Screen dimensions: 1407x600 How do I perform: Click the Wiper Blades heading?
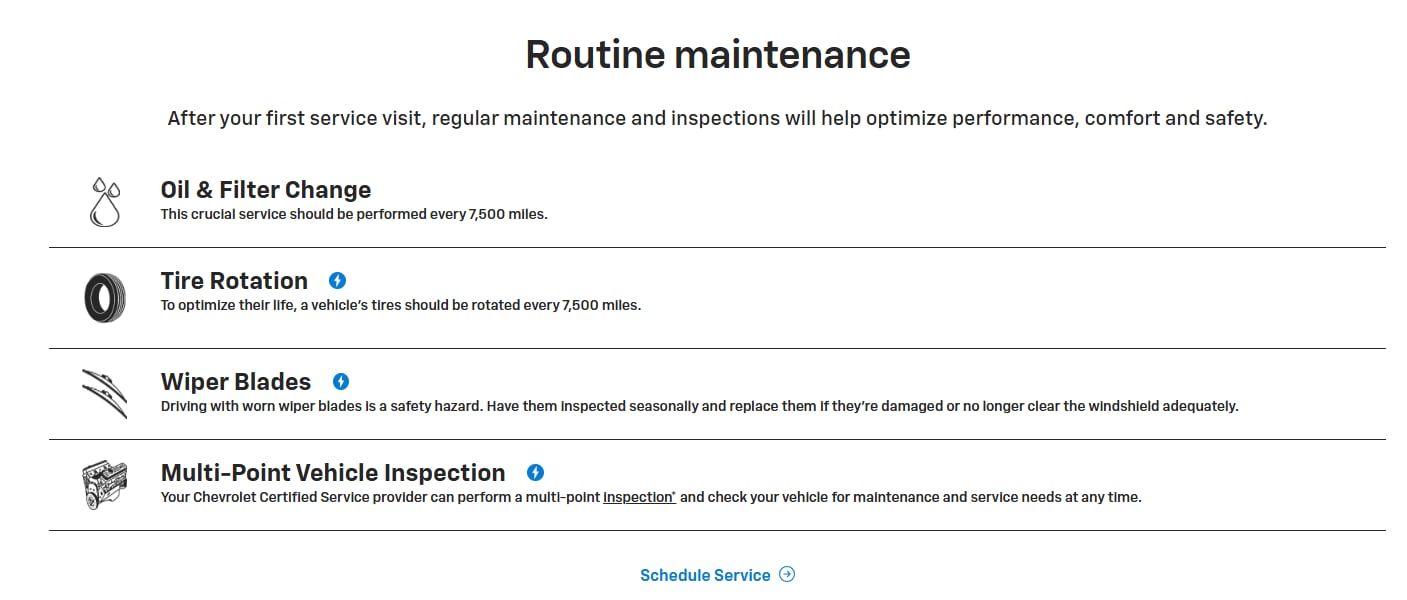click(236, 382)
